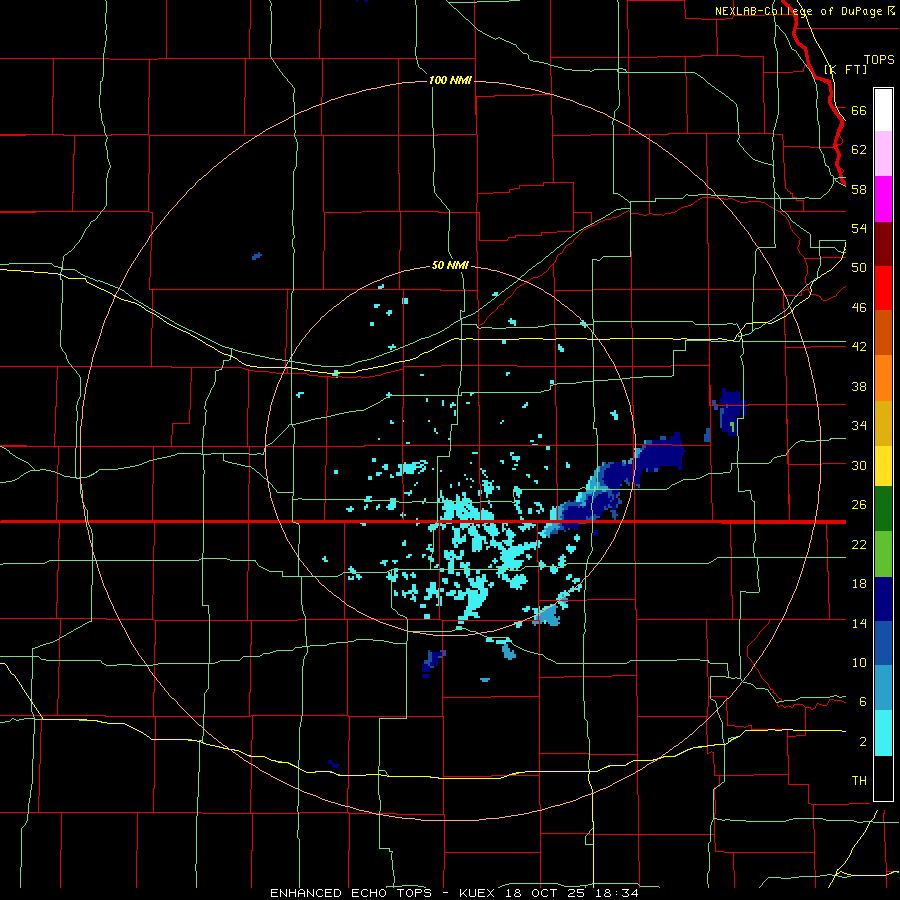Click the '62' legend value
The image size is (900, 900).
point(859,149)
